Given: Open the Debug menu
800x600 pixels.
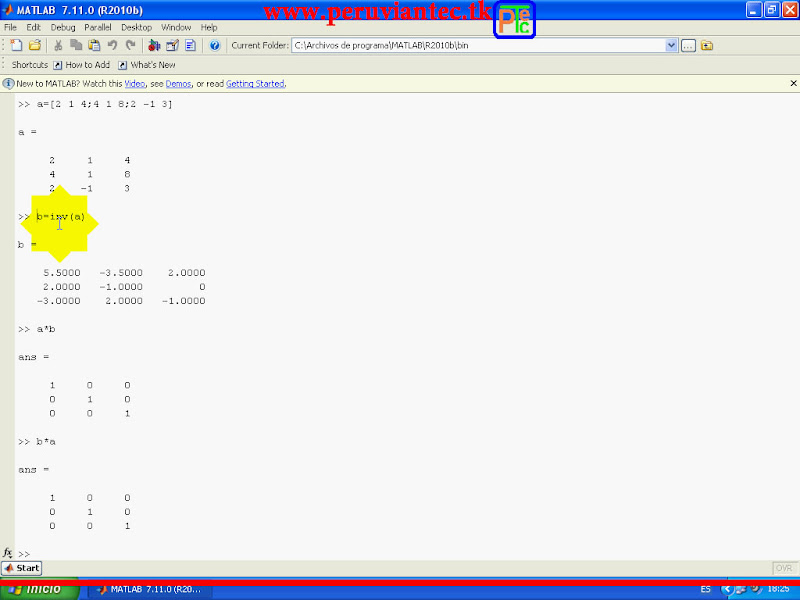Looking at the screenshot, I should pyautogui.click(x=63, y=27).
